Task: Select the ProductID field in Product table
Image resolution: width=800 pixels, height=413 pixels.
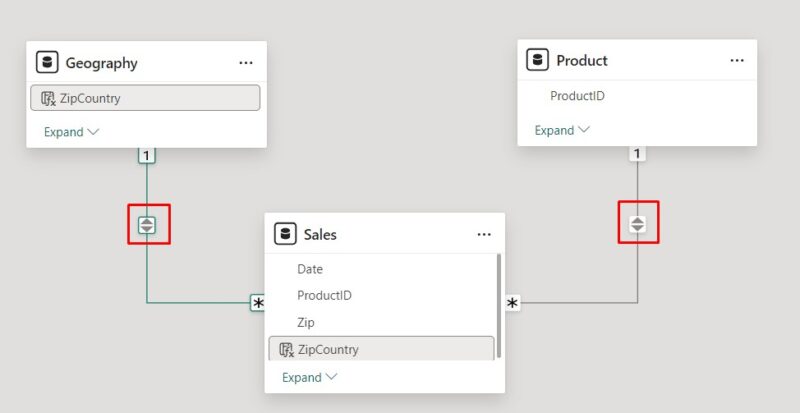Action: (x=577, y=97)
